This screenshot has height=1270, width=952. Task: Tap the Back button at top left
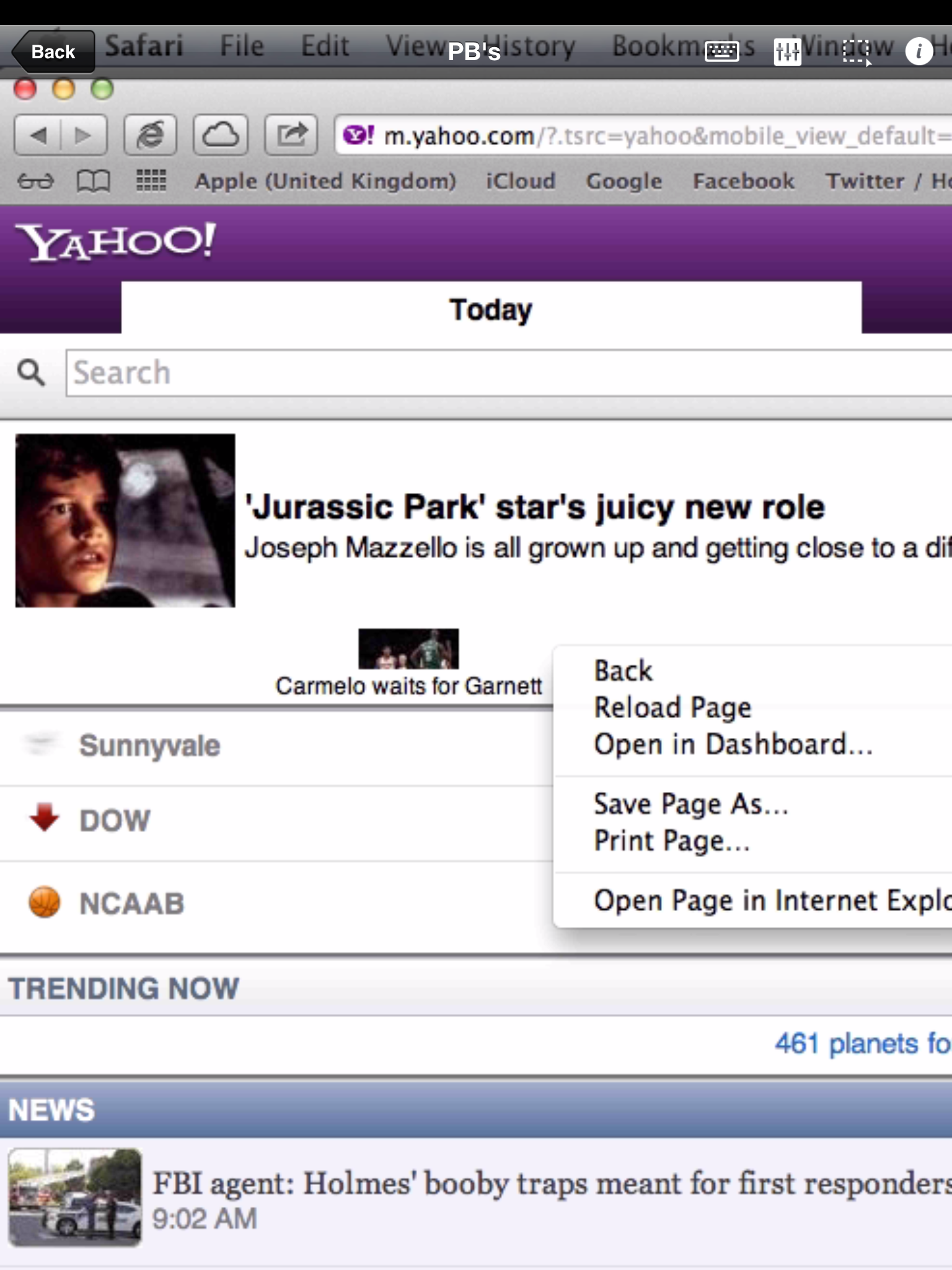[53, 51]
